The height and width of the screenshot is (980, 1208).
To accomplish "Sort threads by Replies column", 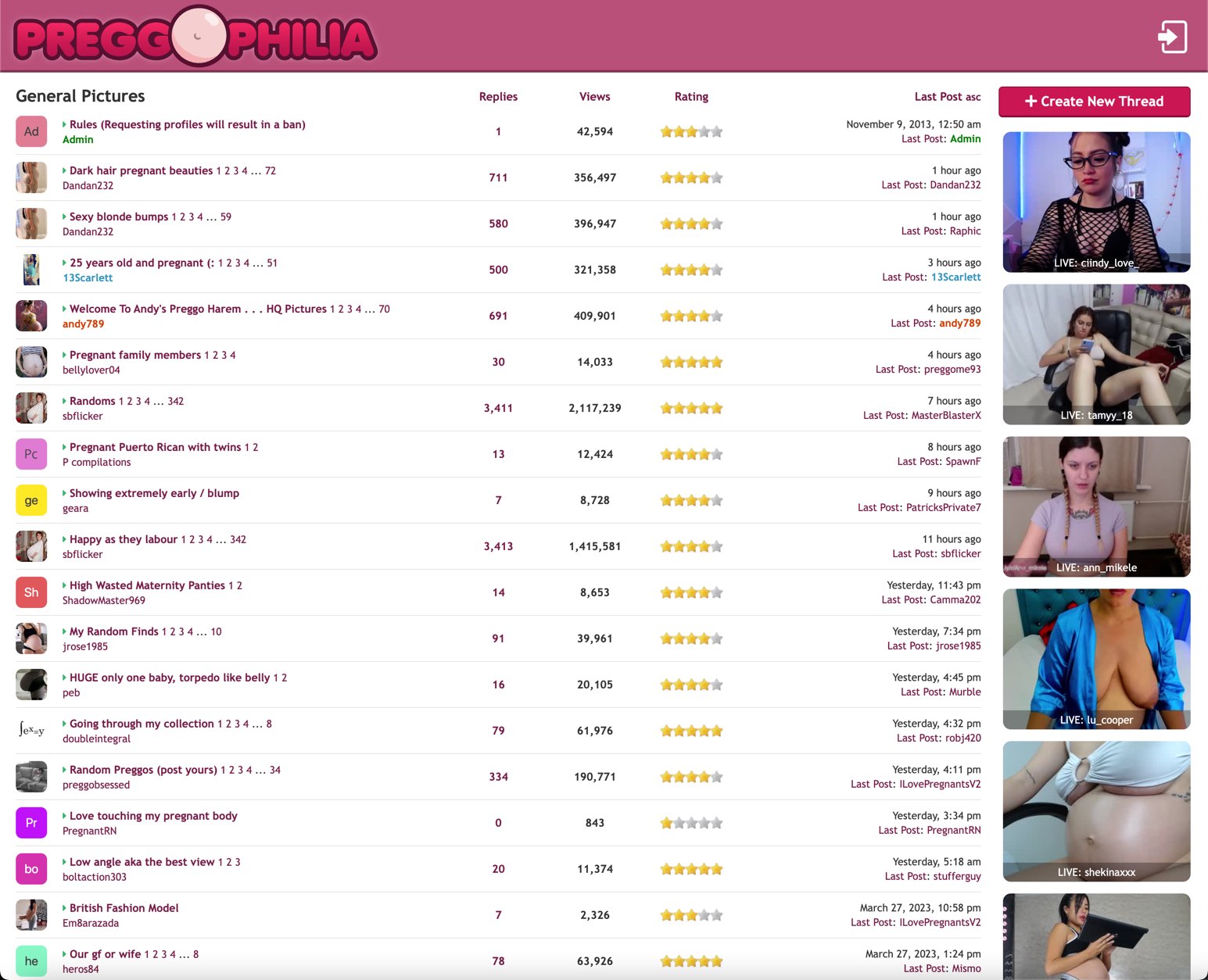I will (x=498, y=97).
